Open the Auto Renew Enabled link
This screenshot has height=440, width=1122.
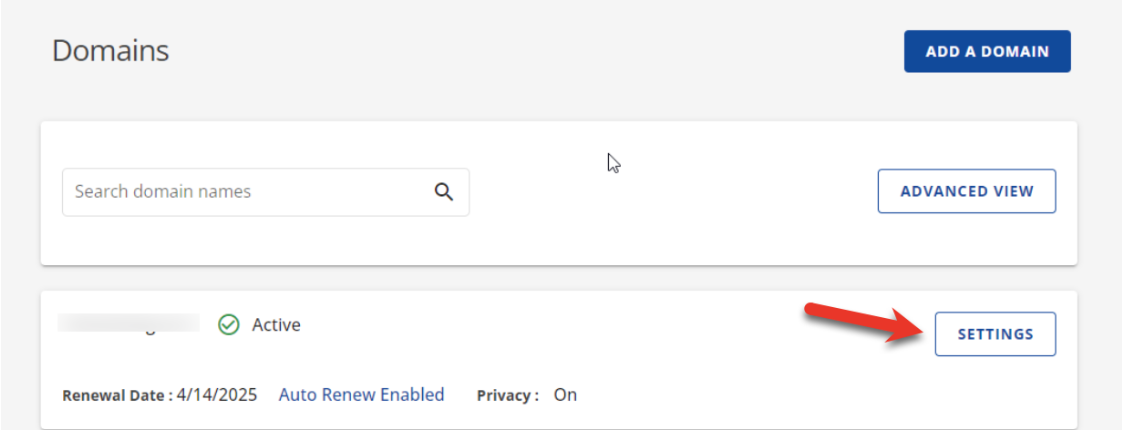[x=361, y=395]
